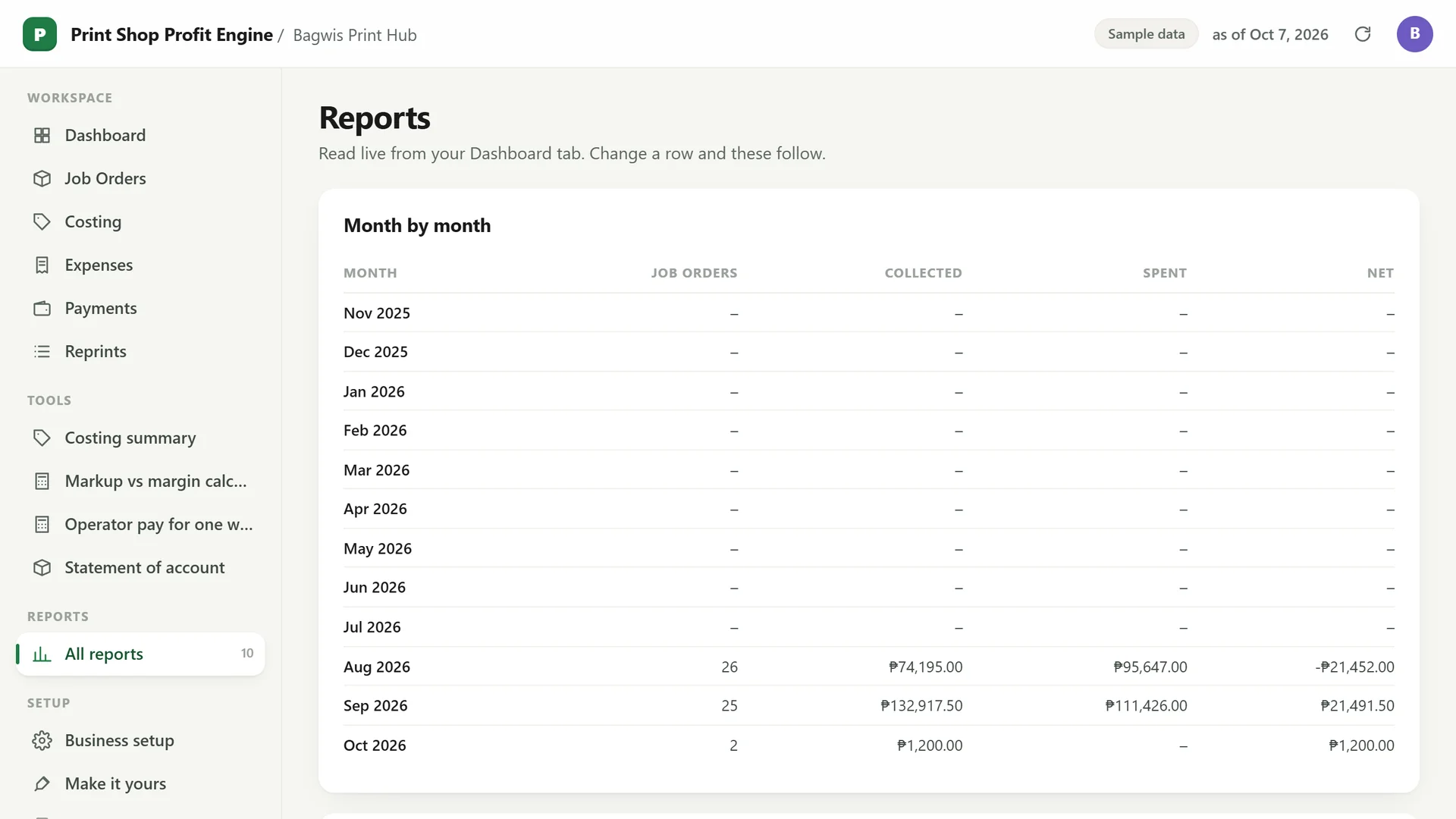Open Statement of account tool
The width and height of the screenshot is (1456, 819).
[x=140, y=567]
